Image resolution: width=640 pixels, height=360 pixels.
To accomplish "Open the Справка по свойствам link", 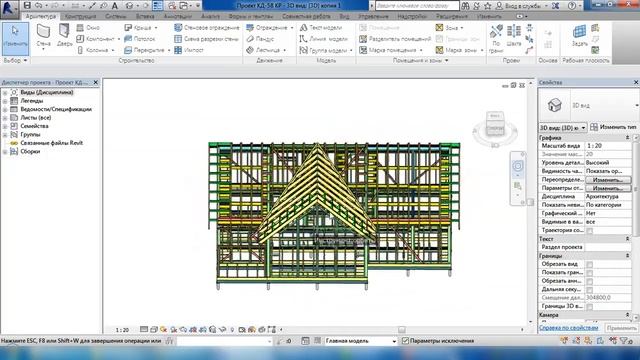I will click(x=569, y=328).
